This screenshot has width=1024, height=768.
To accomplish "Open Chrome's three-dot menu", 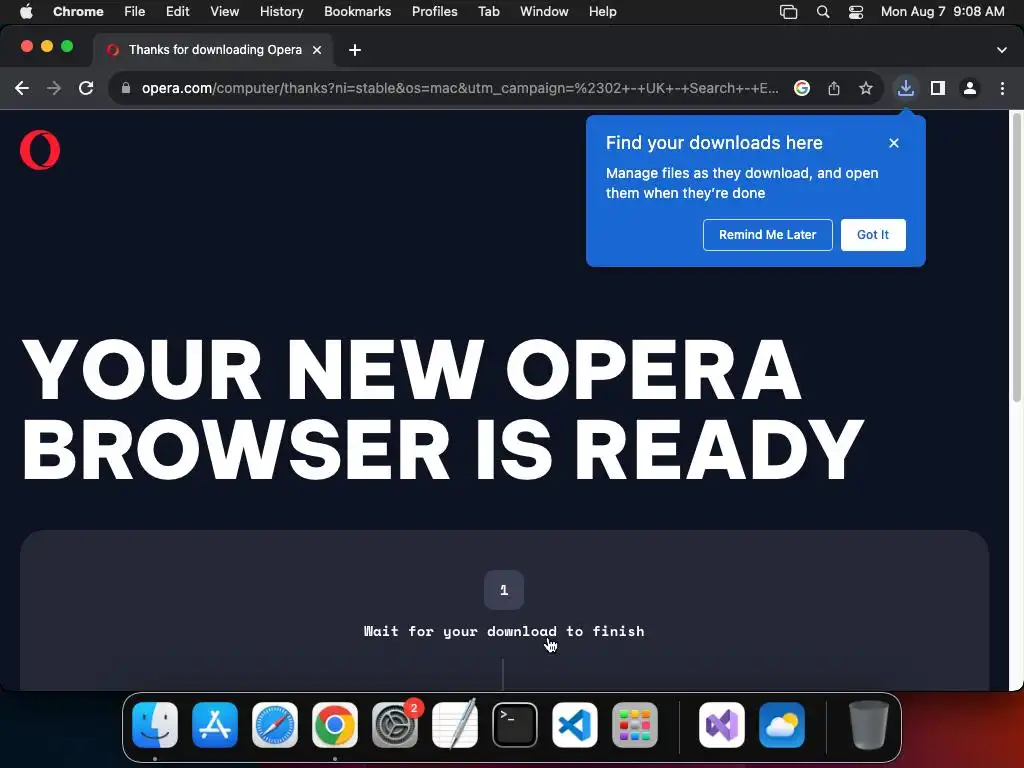I will (1002, 88).
